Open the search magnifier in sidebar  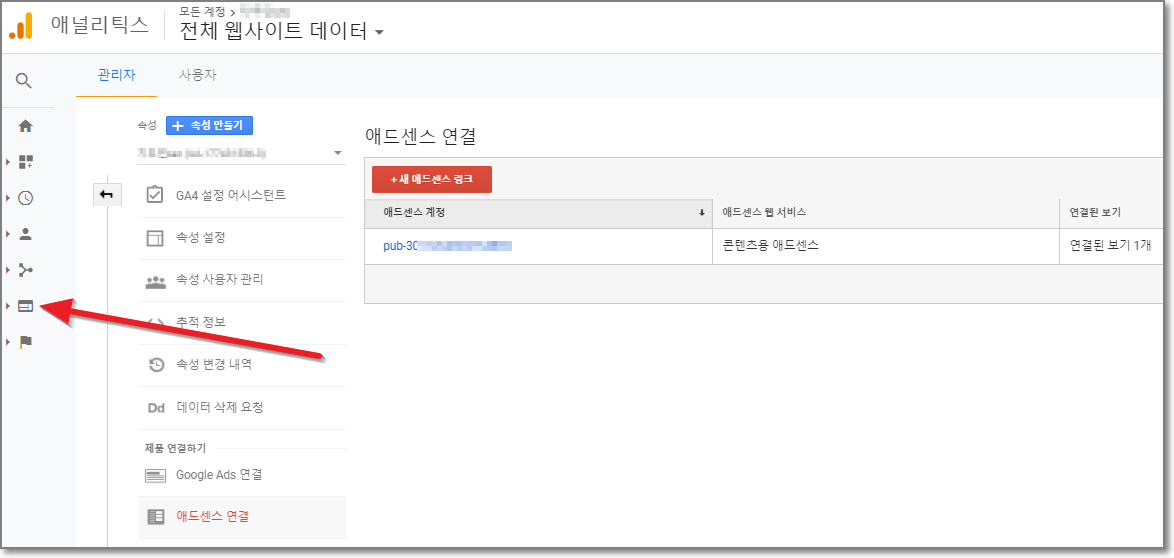coord(25,81)
